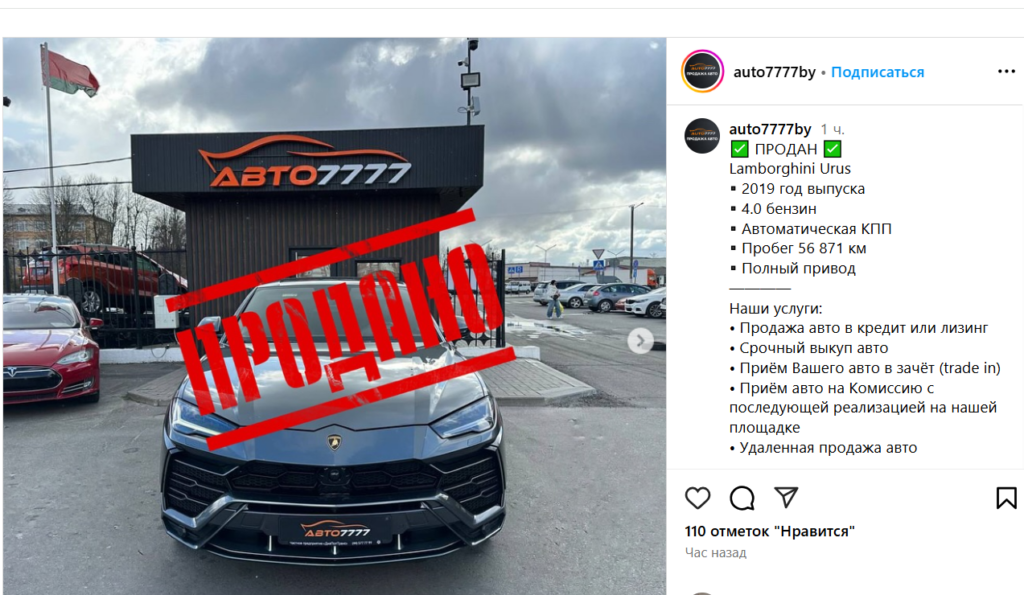Click the Lamborghini photo image

(x=334, y=316)
